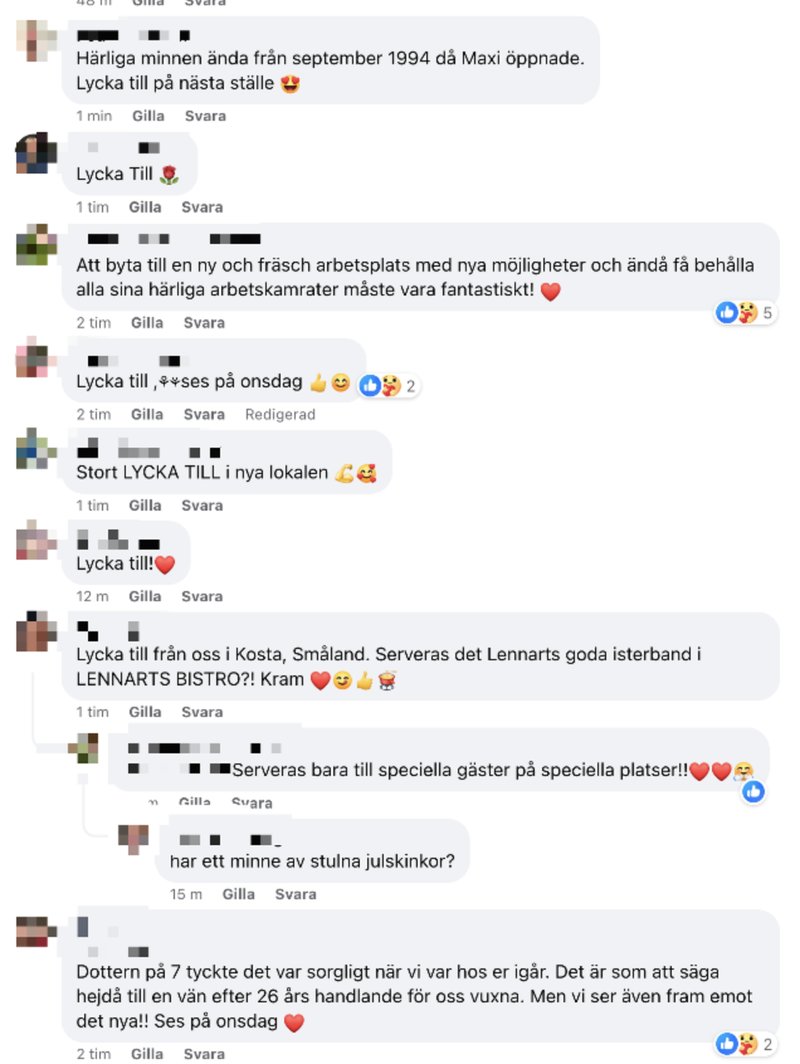Screen dimensions: 800x1064
Task: Open '1 tim' timestamp on Kosta comment
Action: [x=92, y=712]
